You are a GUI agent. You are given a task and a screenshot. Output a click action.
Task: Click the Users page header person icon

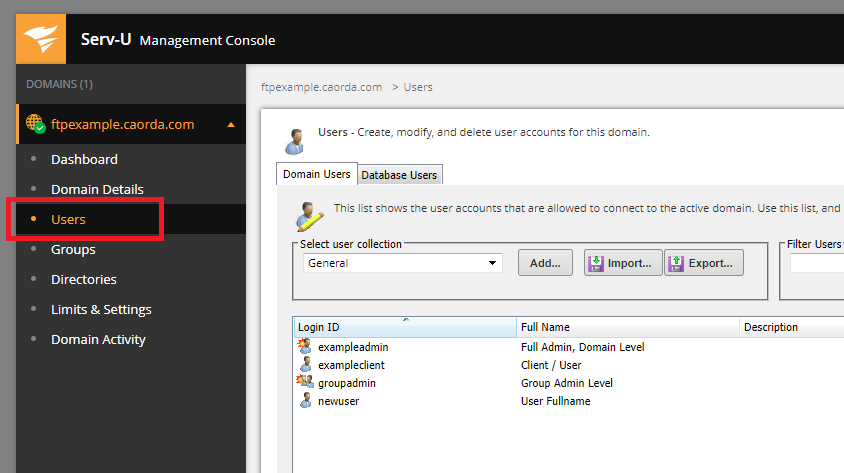(295, 142)
